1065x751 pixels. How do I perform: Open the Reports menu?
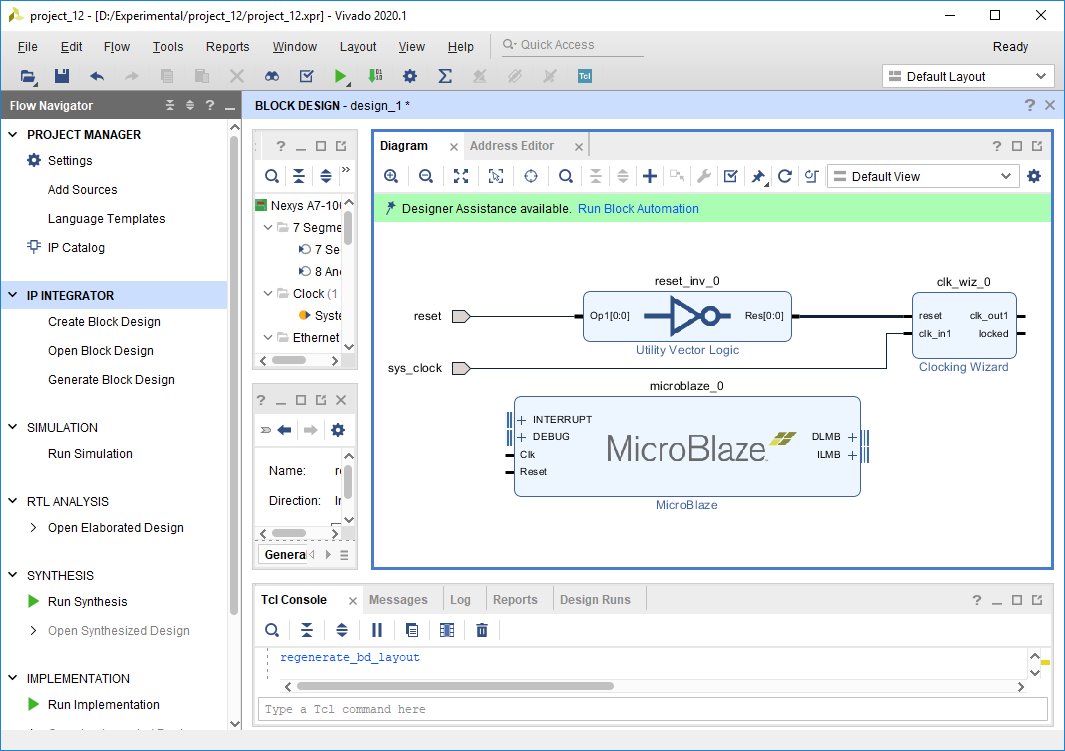(x=228, y=47)
